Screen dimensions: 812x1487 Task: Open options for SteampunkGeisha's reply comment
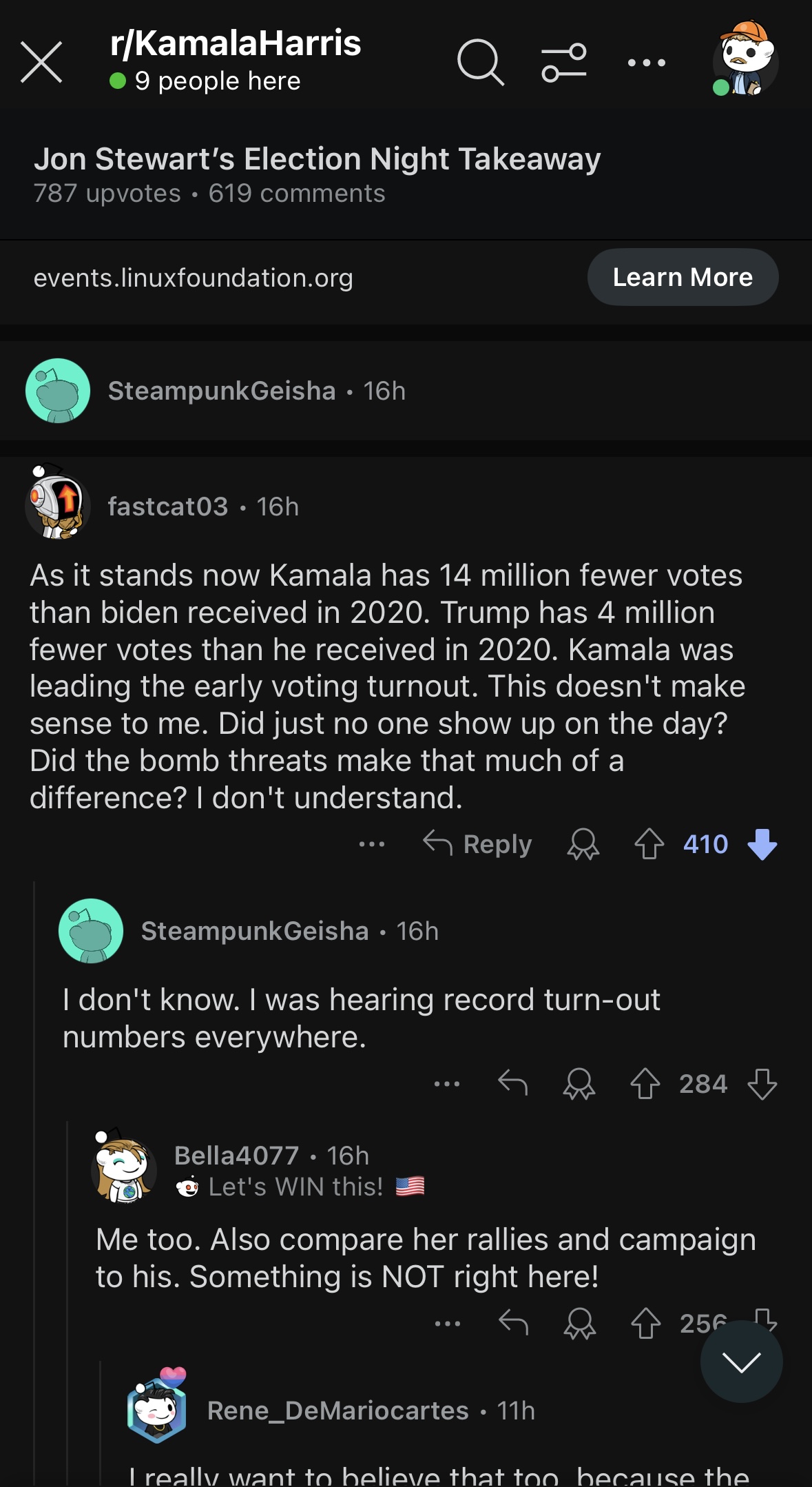[x=447, y=1083]
